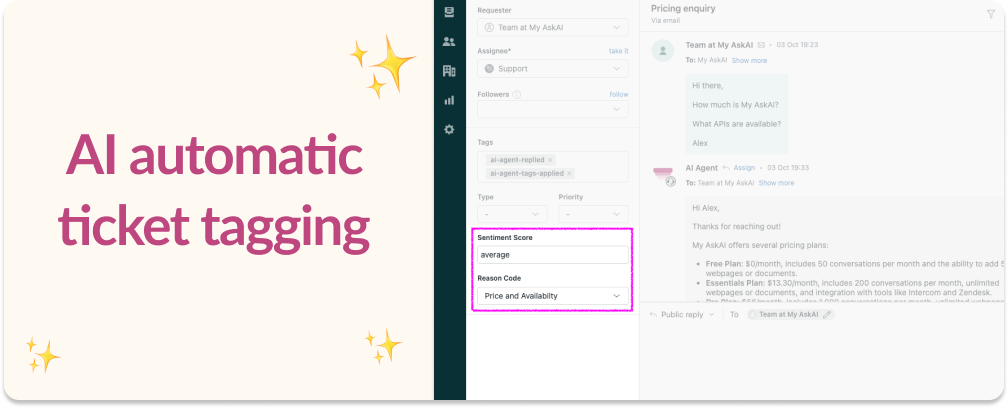Click the Sentiment Score input field
Image resolution: width=1008 pixels, height=408 pixels.
click(x=553, y=254)
